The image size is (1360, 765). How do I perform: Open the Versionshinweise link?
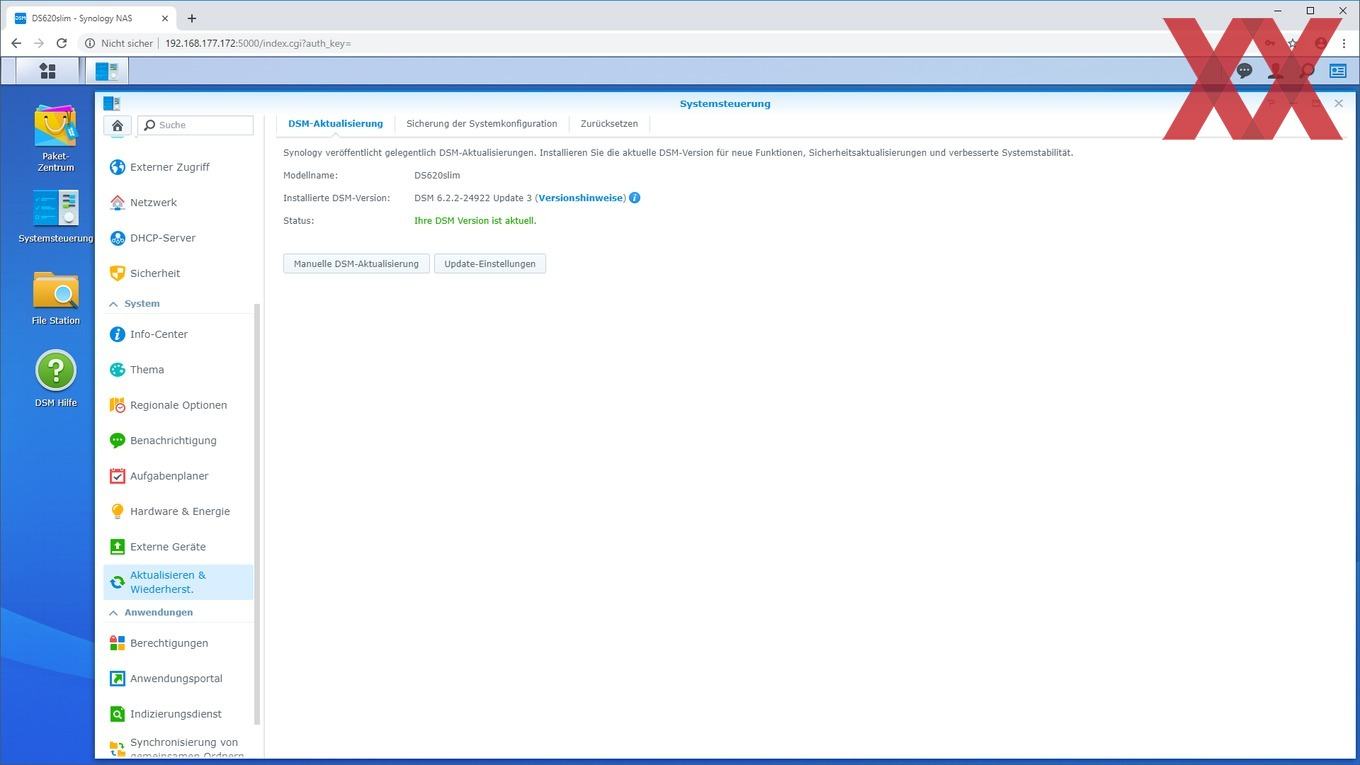point(581,198)
